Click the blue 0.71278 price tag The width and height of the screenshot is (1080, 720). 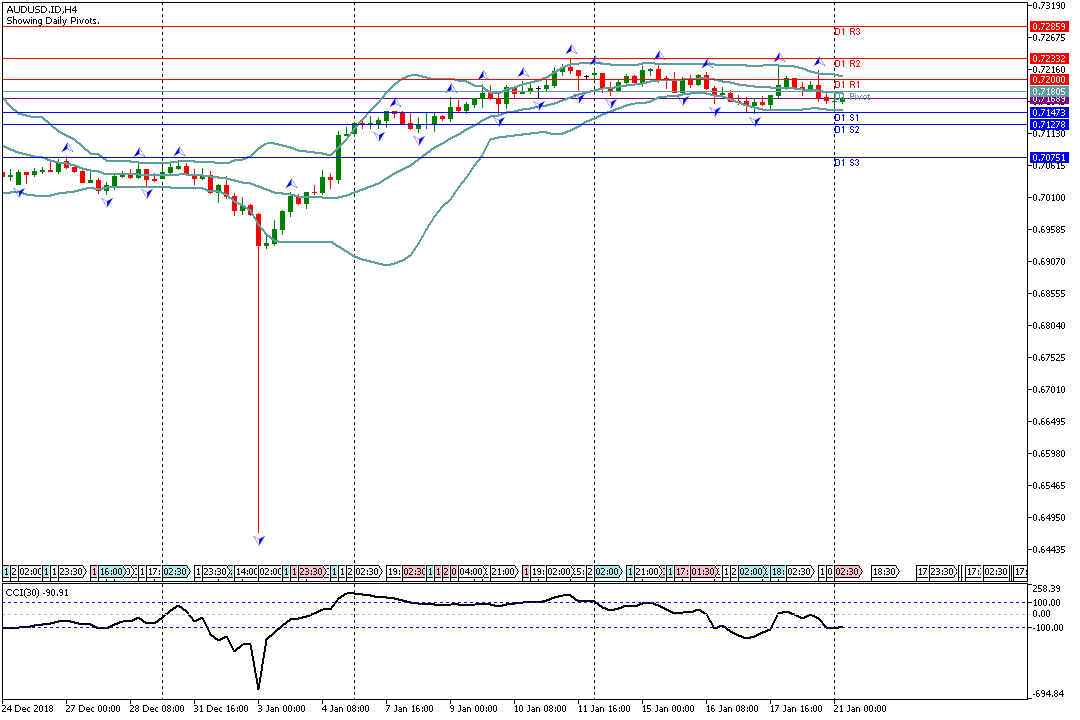(1049, 125)
